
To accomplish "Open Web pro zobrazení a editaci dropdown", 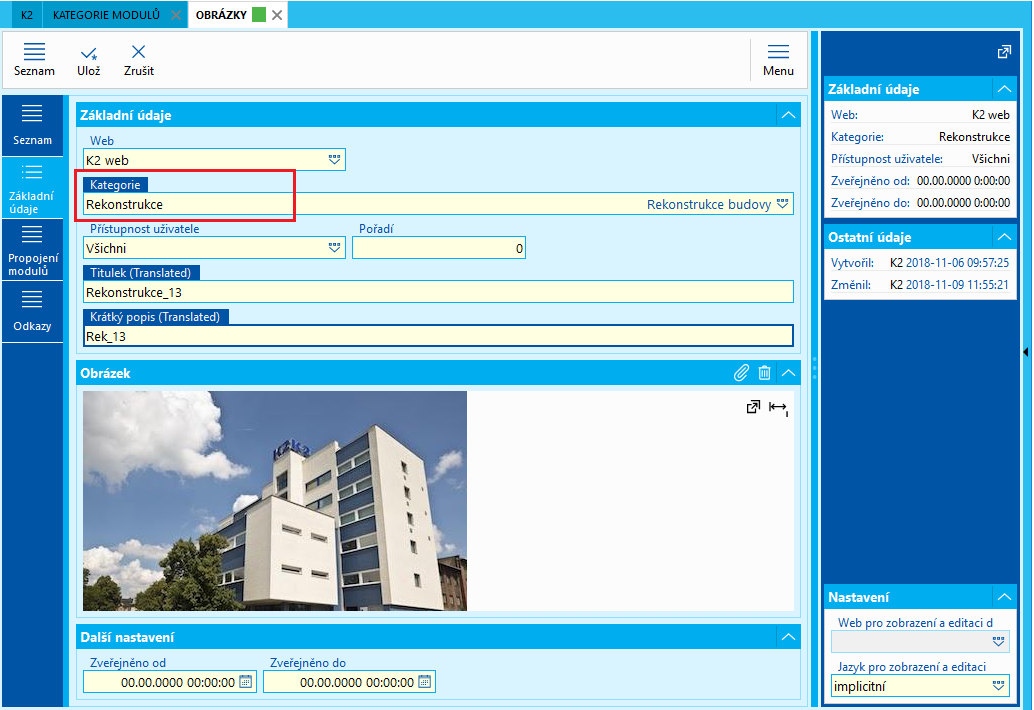I will [x=998, y=641].
